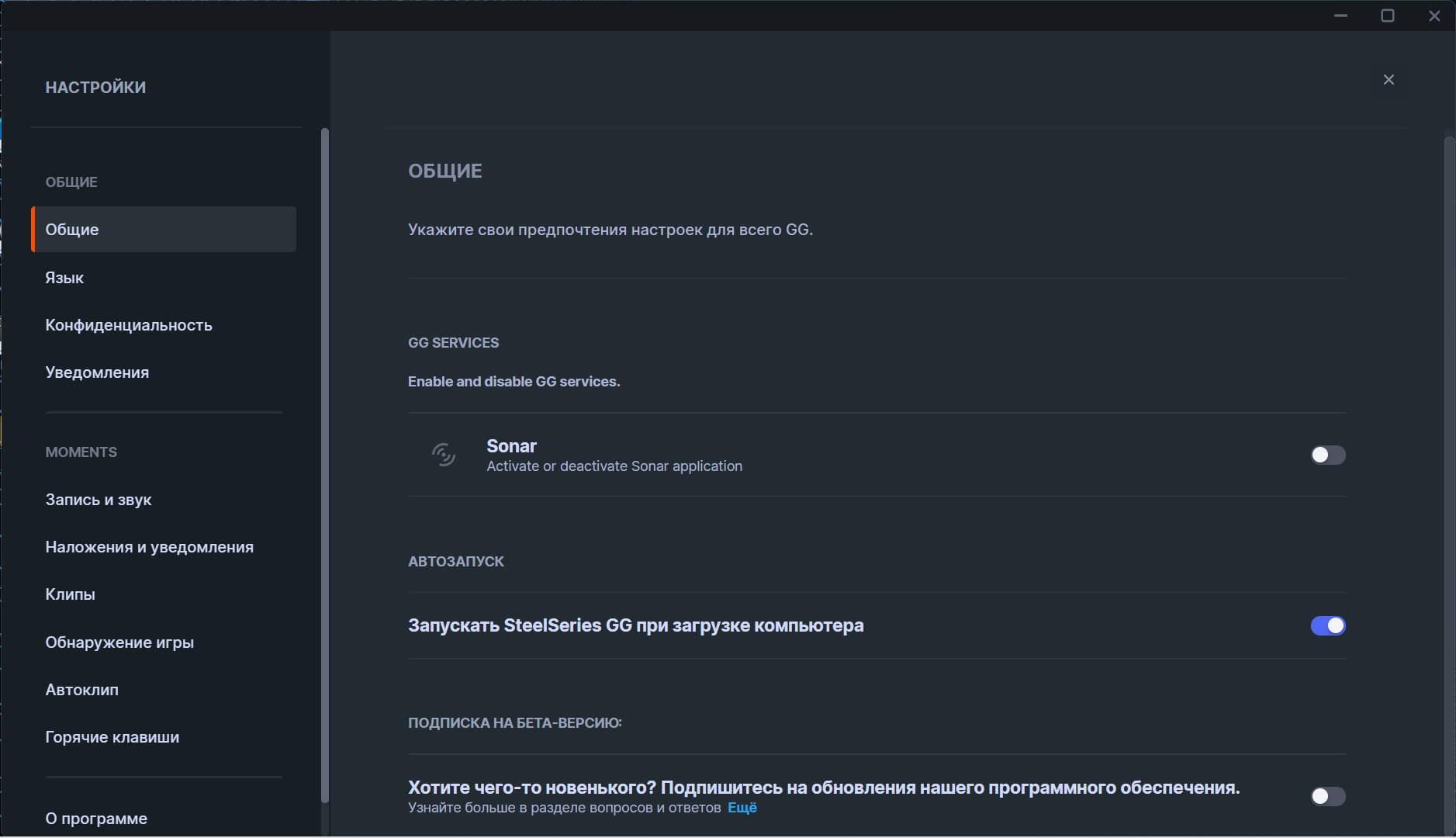Click the Sonar radar icon
The image size is (1456, 838).
coord(444,455)
